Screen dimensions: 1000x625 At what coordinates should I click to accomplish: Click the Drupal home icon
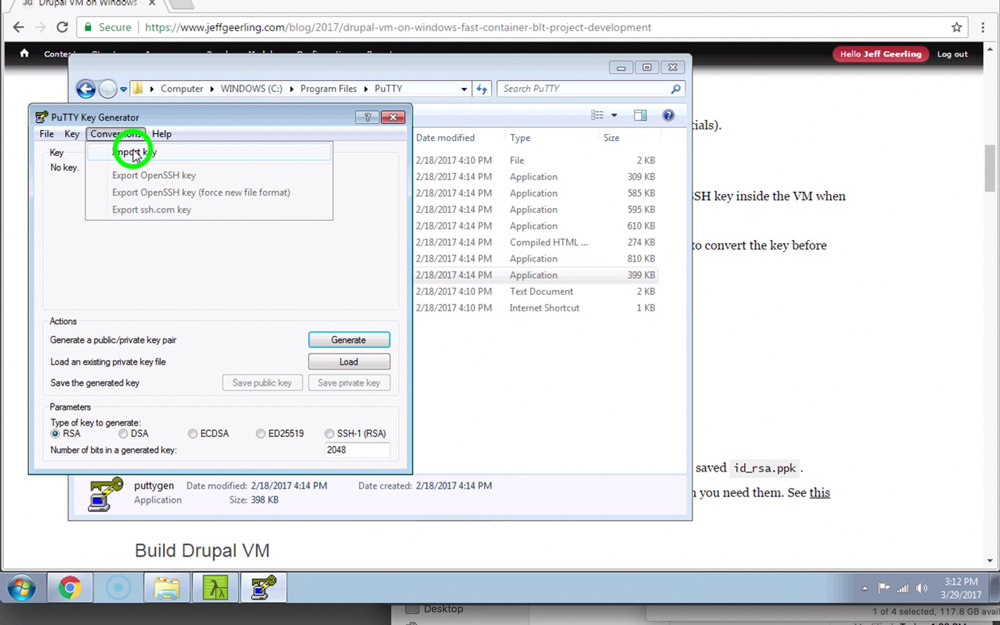pyautogui.click(x=24, y=54)
